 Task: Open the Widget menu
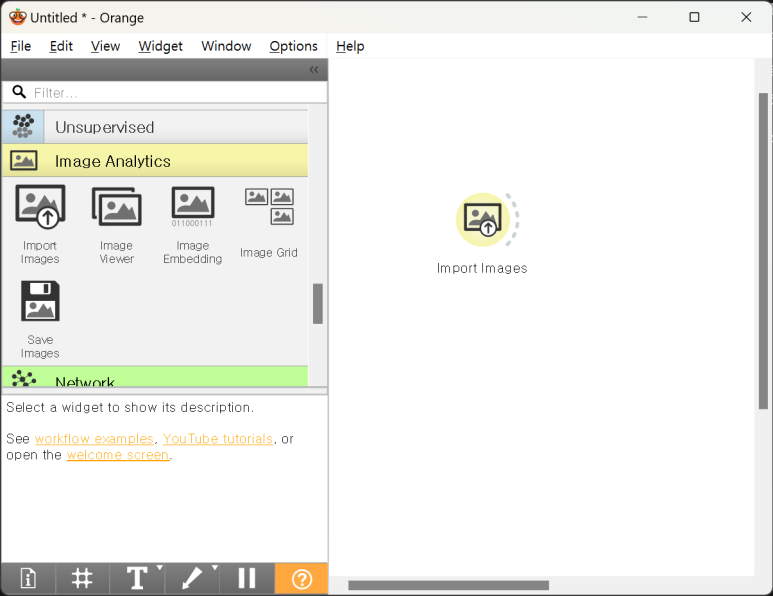click(161, 46)
